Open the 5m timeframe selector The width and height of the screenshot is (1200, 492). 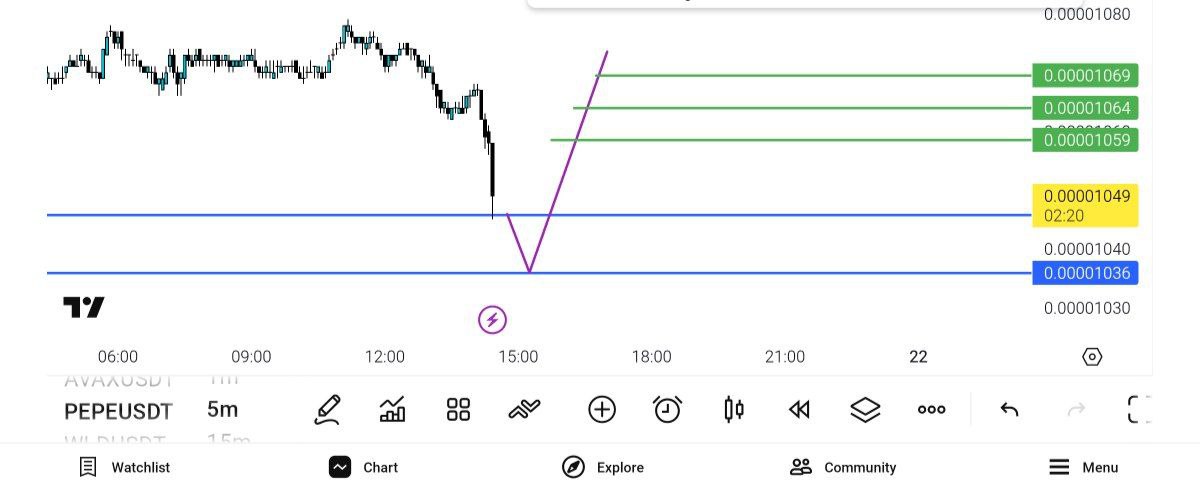(222, 410)
